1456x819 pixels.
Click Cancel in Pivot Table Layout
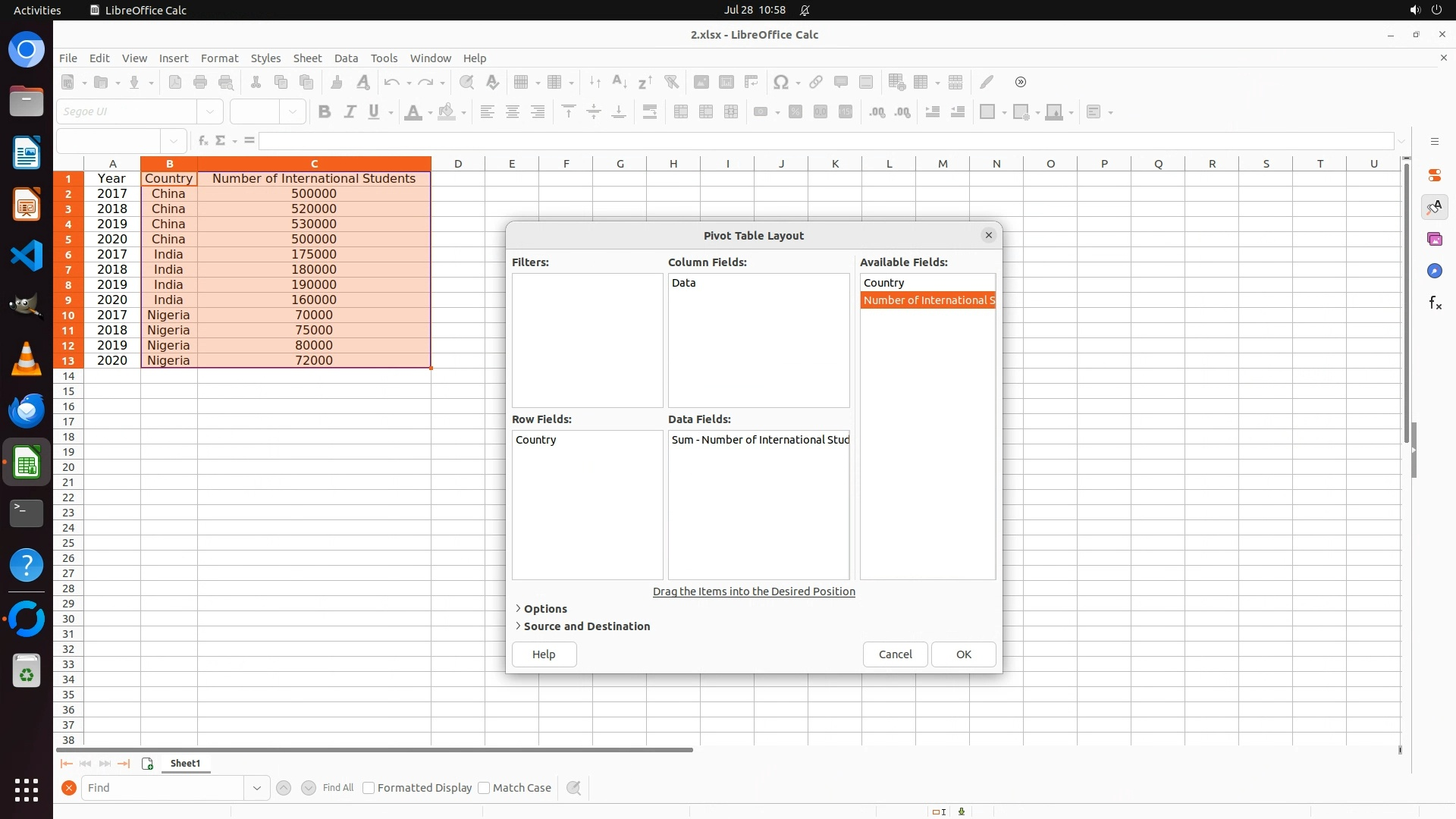pyautogui.click(x=895, y=654)
